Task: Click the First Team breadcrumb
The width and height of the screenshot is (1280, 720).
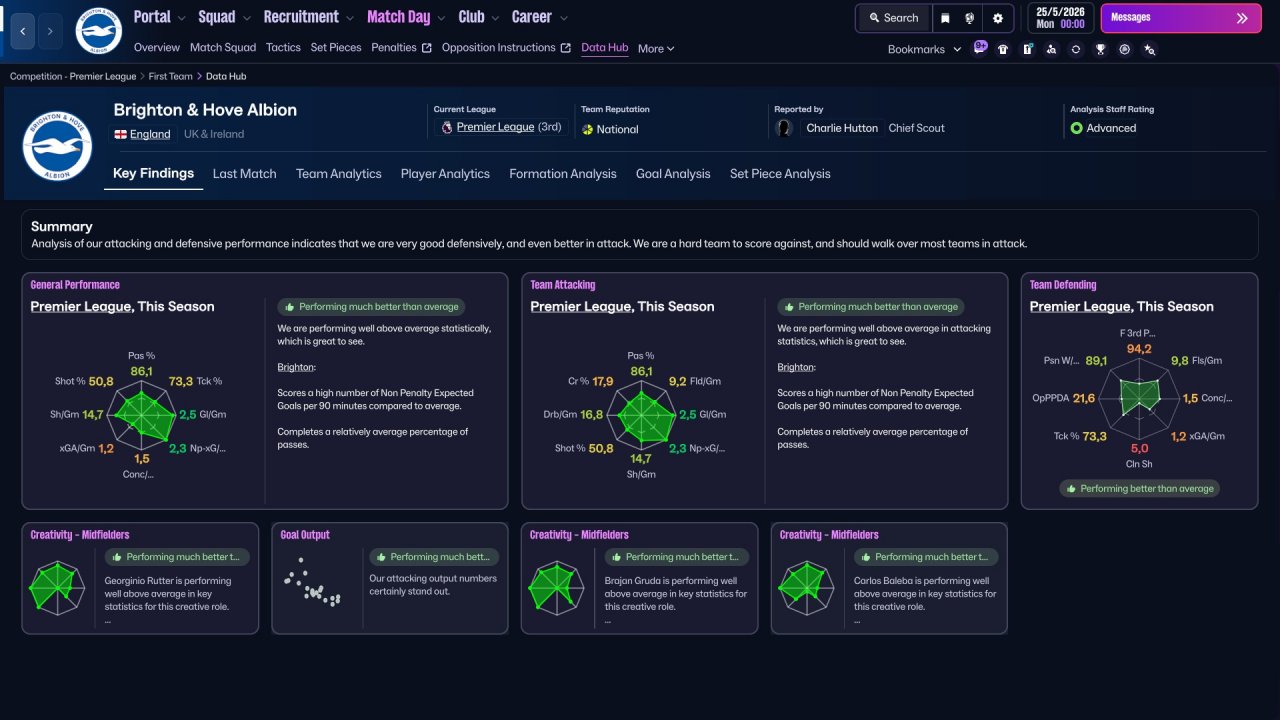Action: pos(171,76)
